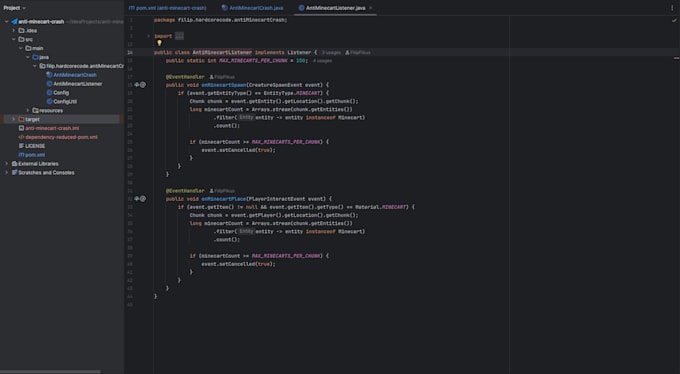The width and height of the screenshot is (680, 374).
Task: Expand the .idea folder
Action: click(x=13, y=30)
